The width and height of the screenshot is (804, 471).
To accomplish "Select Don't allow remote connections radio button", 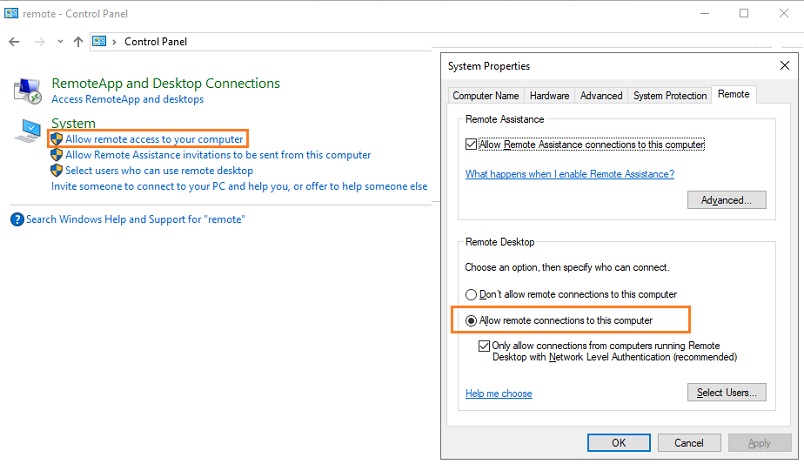I will pos(472,294).
